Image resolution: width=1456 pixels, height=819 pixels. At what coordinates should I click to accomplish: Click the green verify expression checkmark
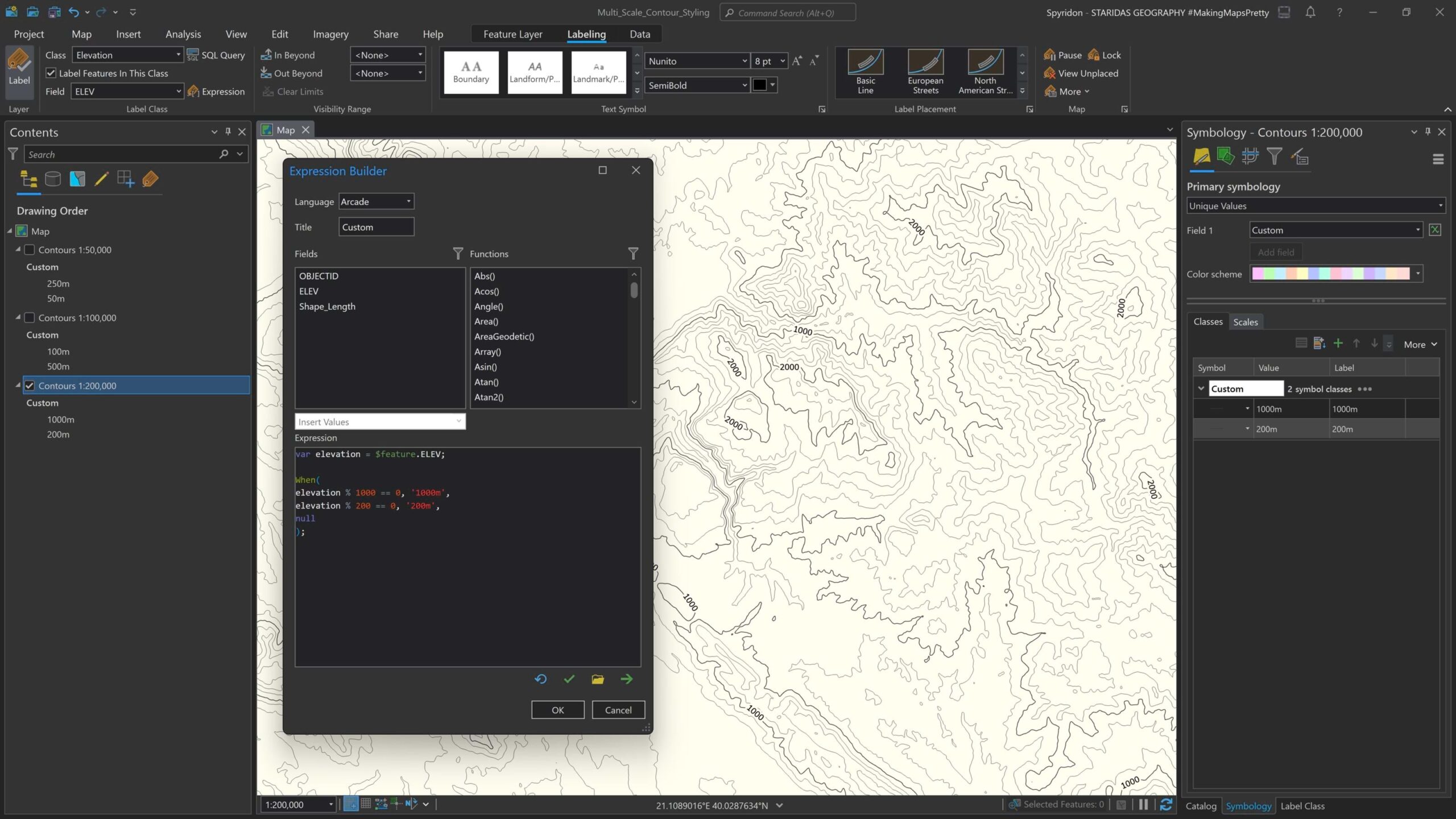click(569, 679)
